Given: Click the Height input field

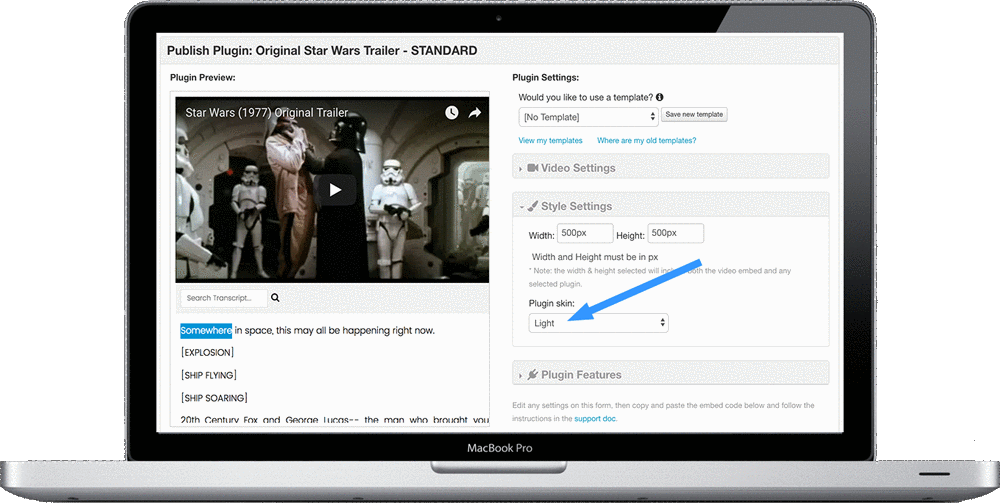Looking at the screenshot, I should tap(675, 233).
